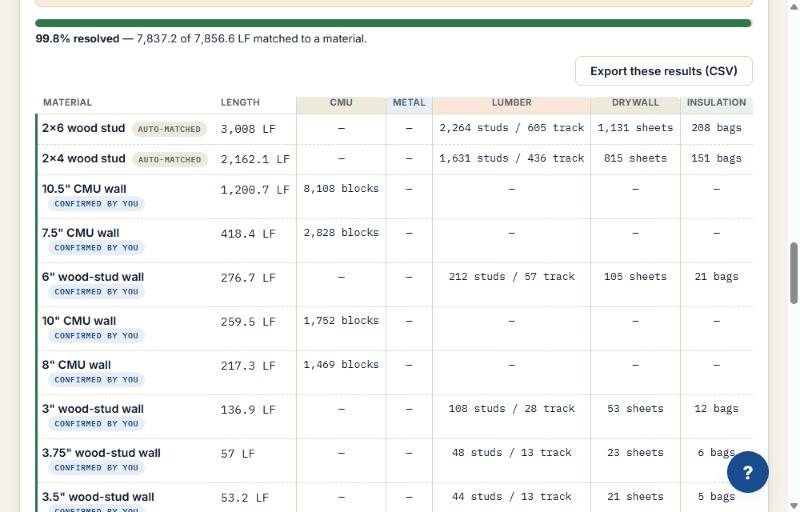Click CONFIRMED BY YOU badge under 8" CMU wall
The image size is (800, 512).
(x=96, y=379)
